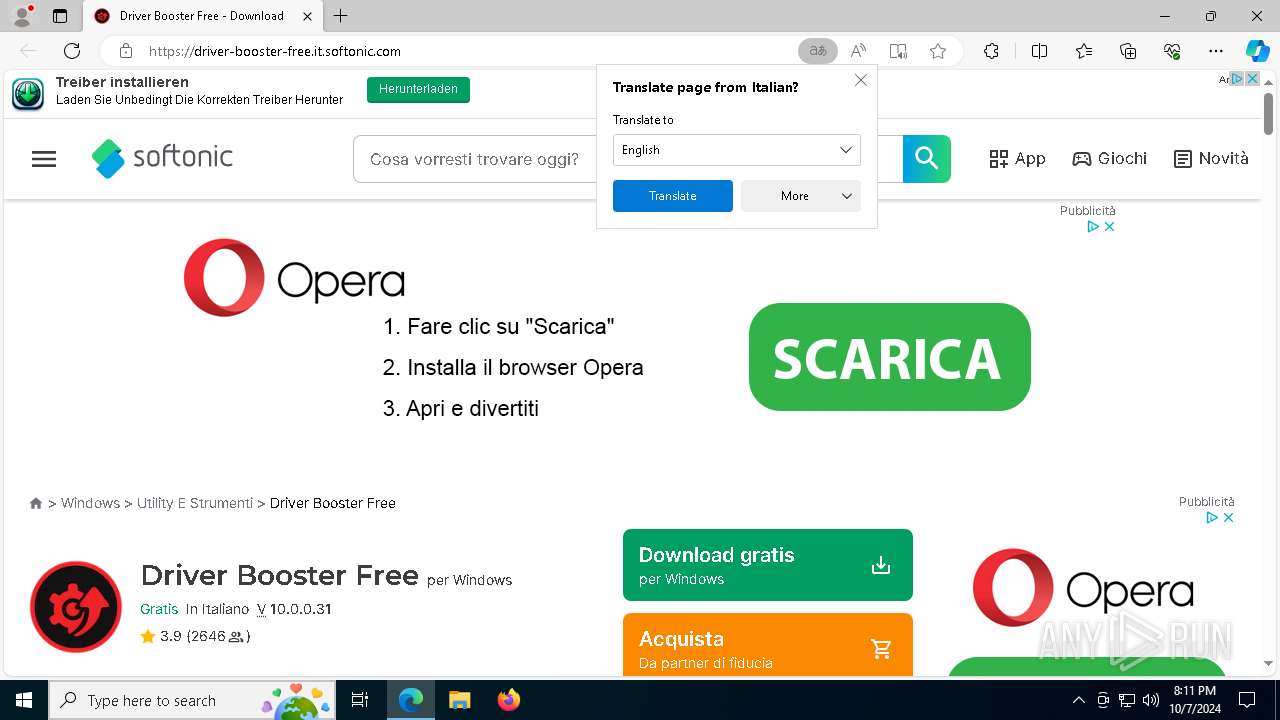Open Browser essentials icon
This screenshot has width=1280, height=720.
tap(1172, 51)
